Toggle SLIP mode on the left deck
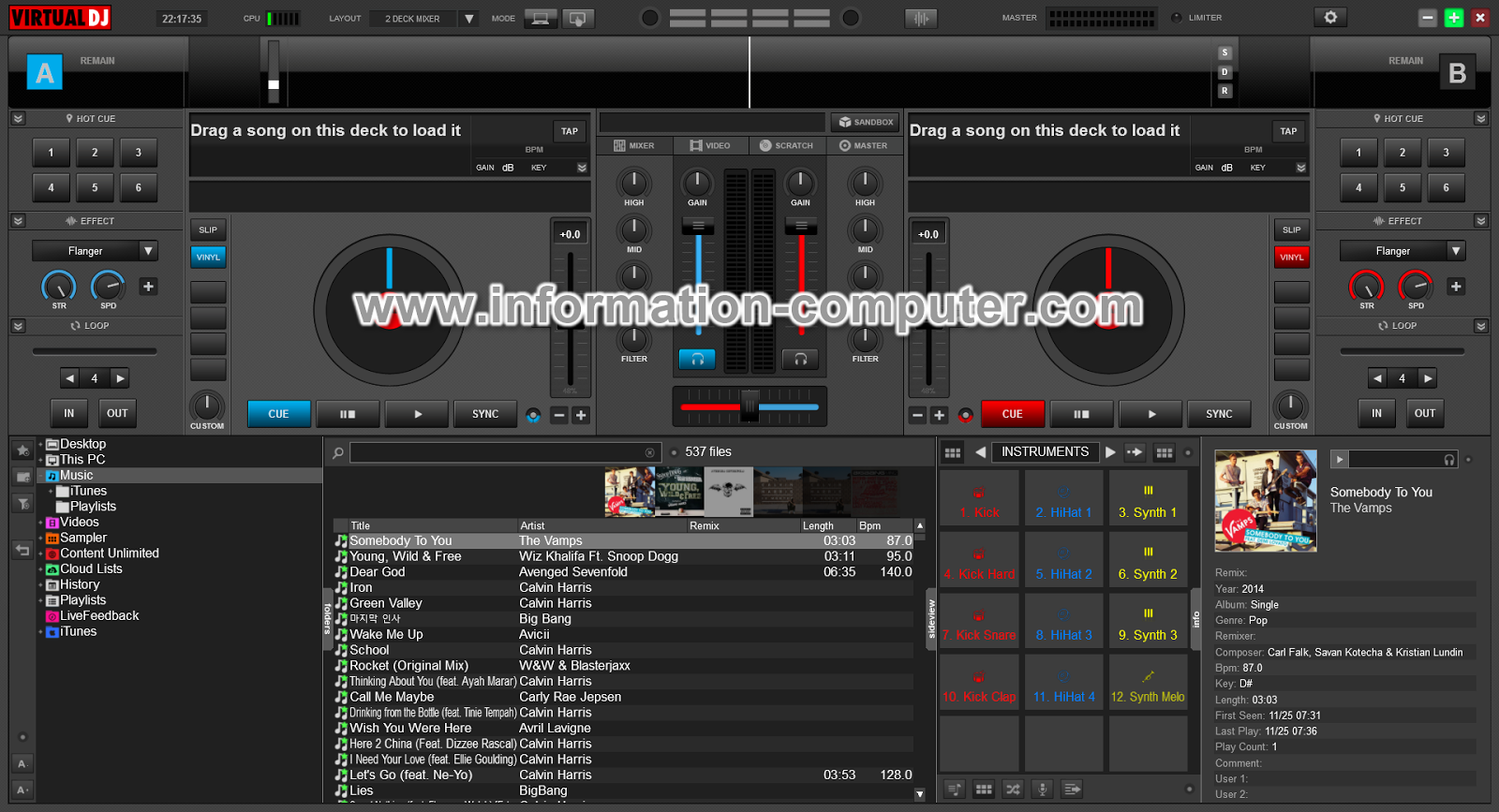Viewport: 1499px width, 812px height. (208, 229)
